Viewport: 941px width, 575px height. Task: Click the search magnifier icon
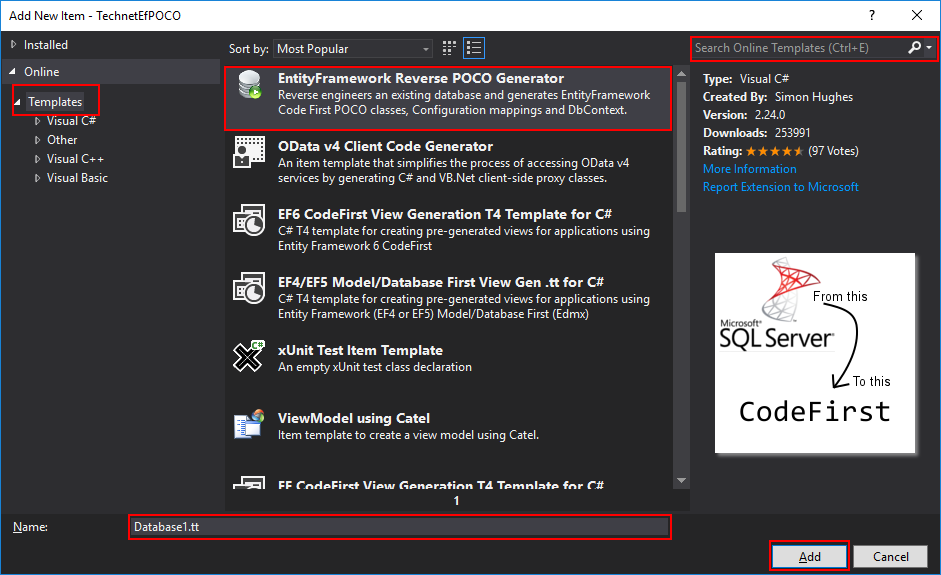[915, 47]
